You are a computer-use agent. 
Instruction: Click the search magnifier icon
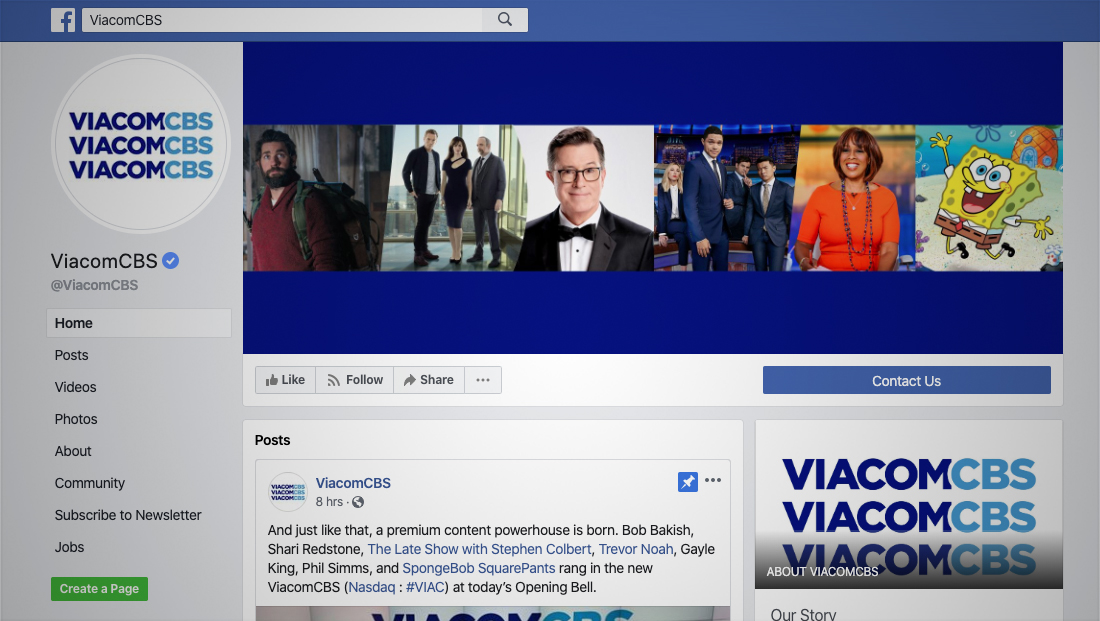point(504,20)
